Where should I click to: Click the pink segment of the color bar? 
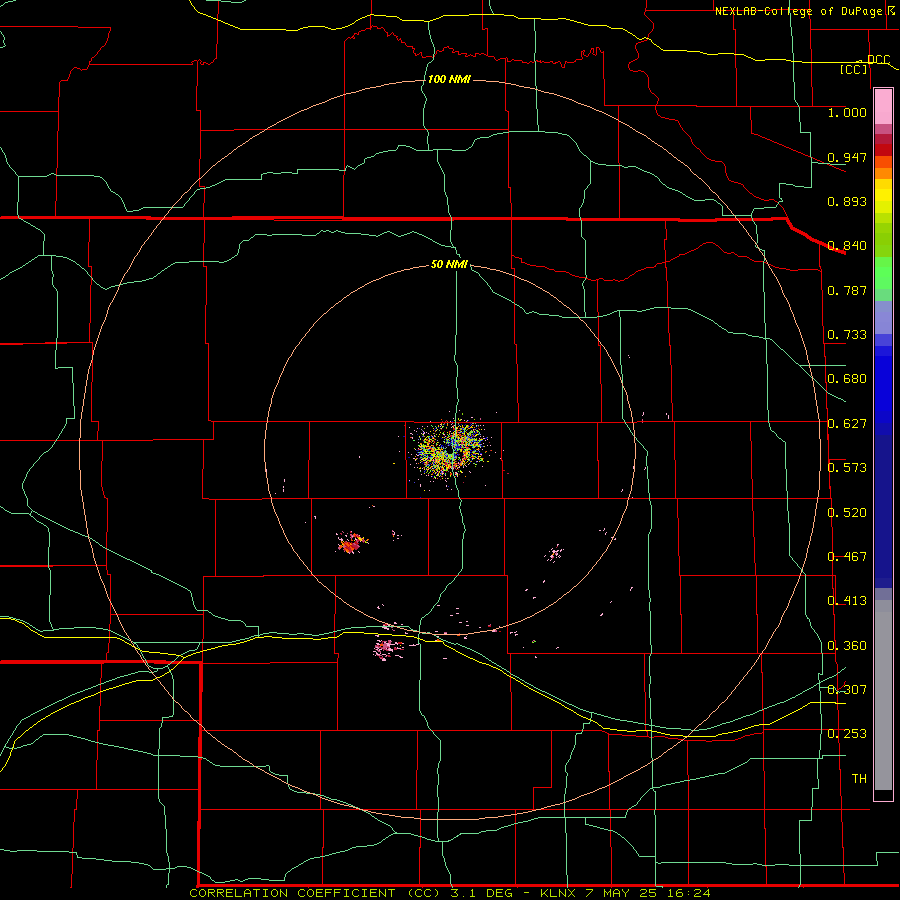click(883, 107)
